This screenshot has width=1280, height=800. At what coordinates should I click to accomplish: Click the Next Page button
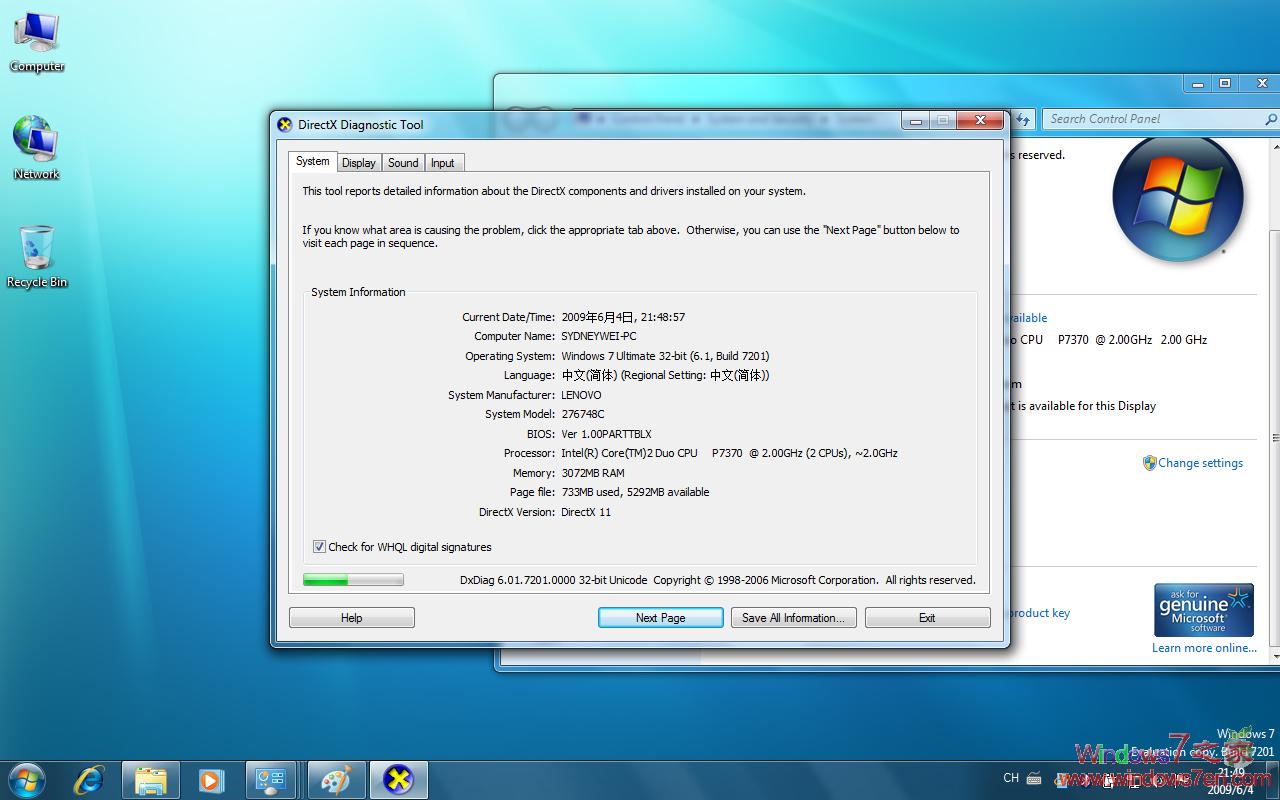pos(661,618)
